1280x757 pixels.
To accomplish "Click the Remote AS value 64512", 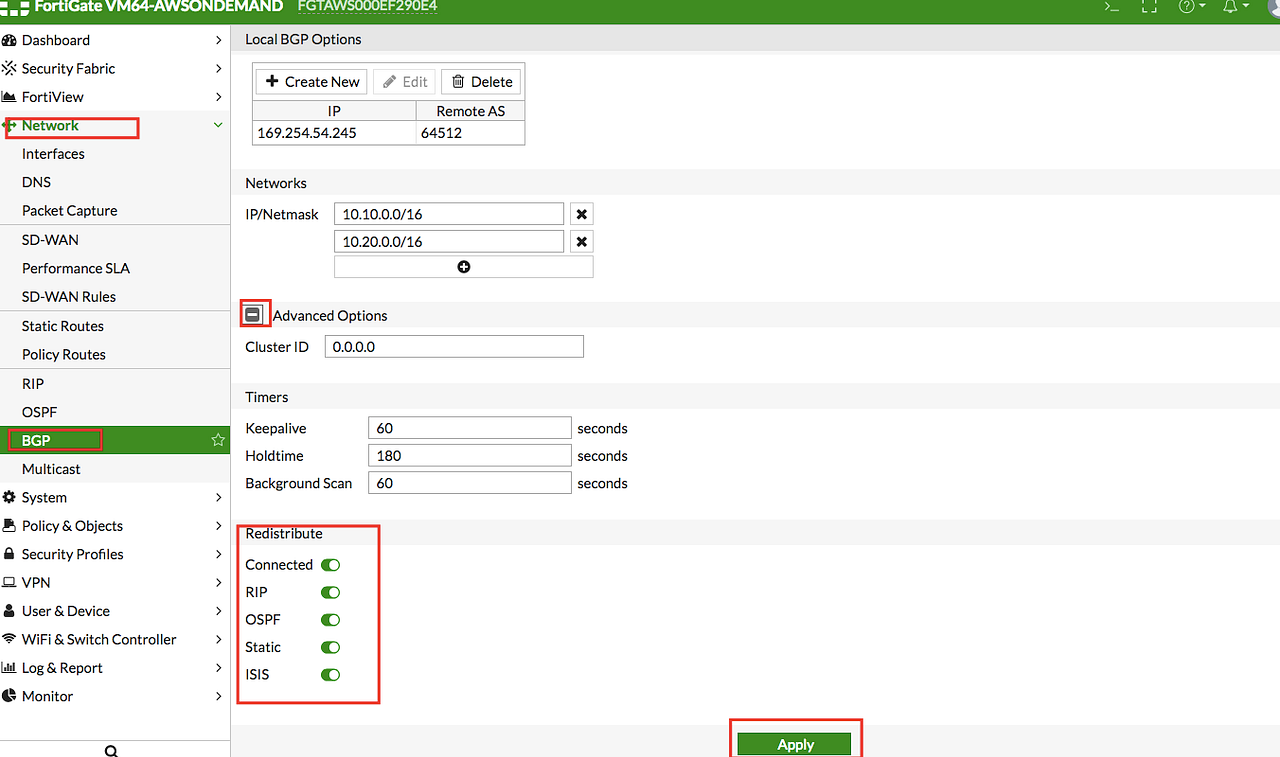I will (x=441, y=133).
